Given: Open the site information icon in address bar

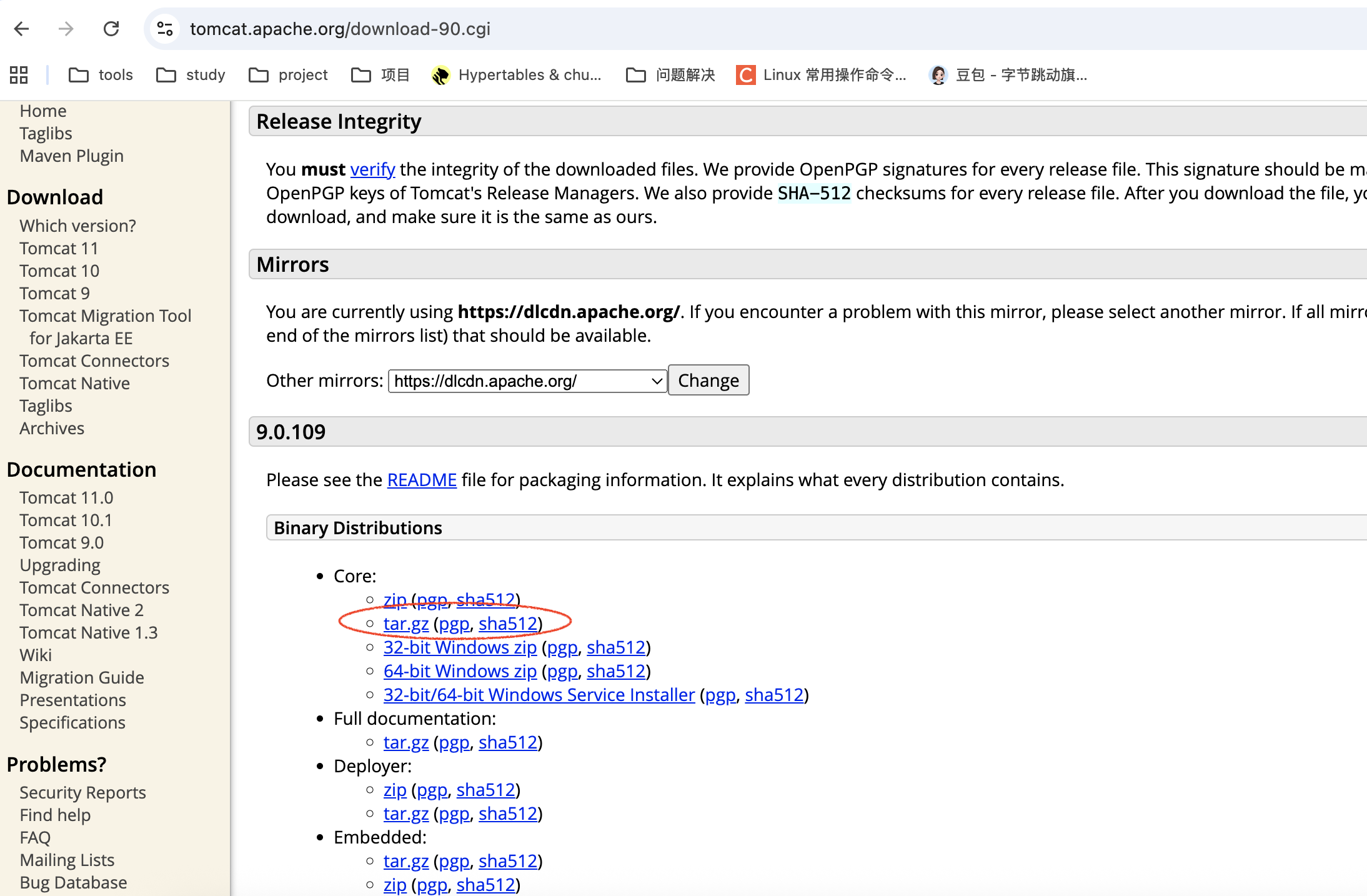Looking at the screenshot, I should point(165,29).
